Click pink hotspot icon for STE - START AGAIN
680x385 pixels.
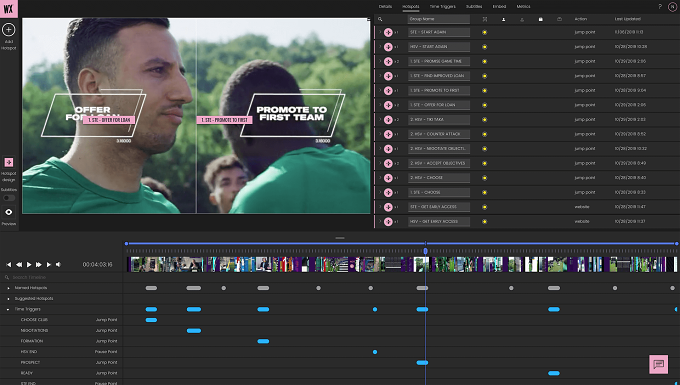click(x=388, y=32)
